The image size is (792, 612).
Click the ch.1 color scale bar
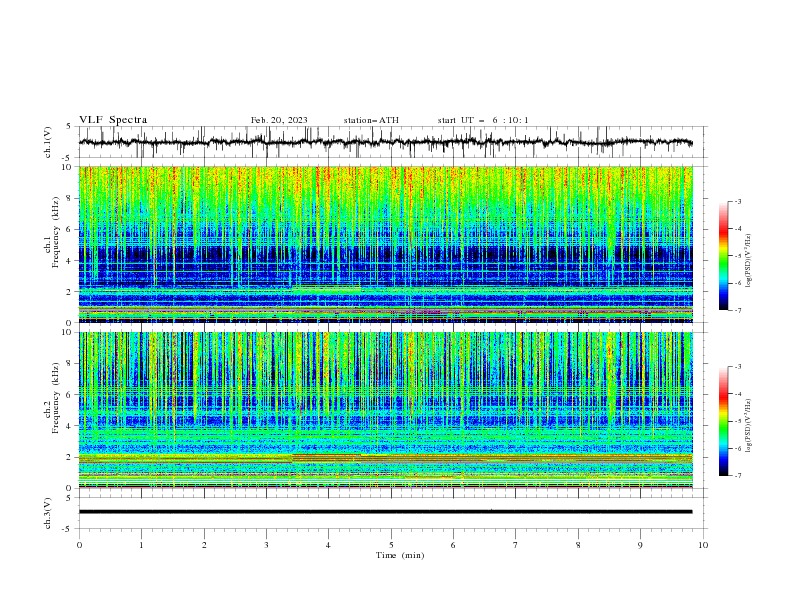pyautogui.click(x=723, y=256)
